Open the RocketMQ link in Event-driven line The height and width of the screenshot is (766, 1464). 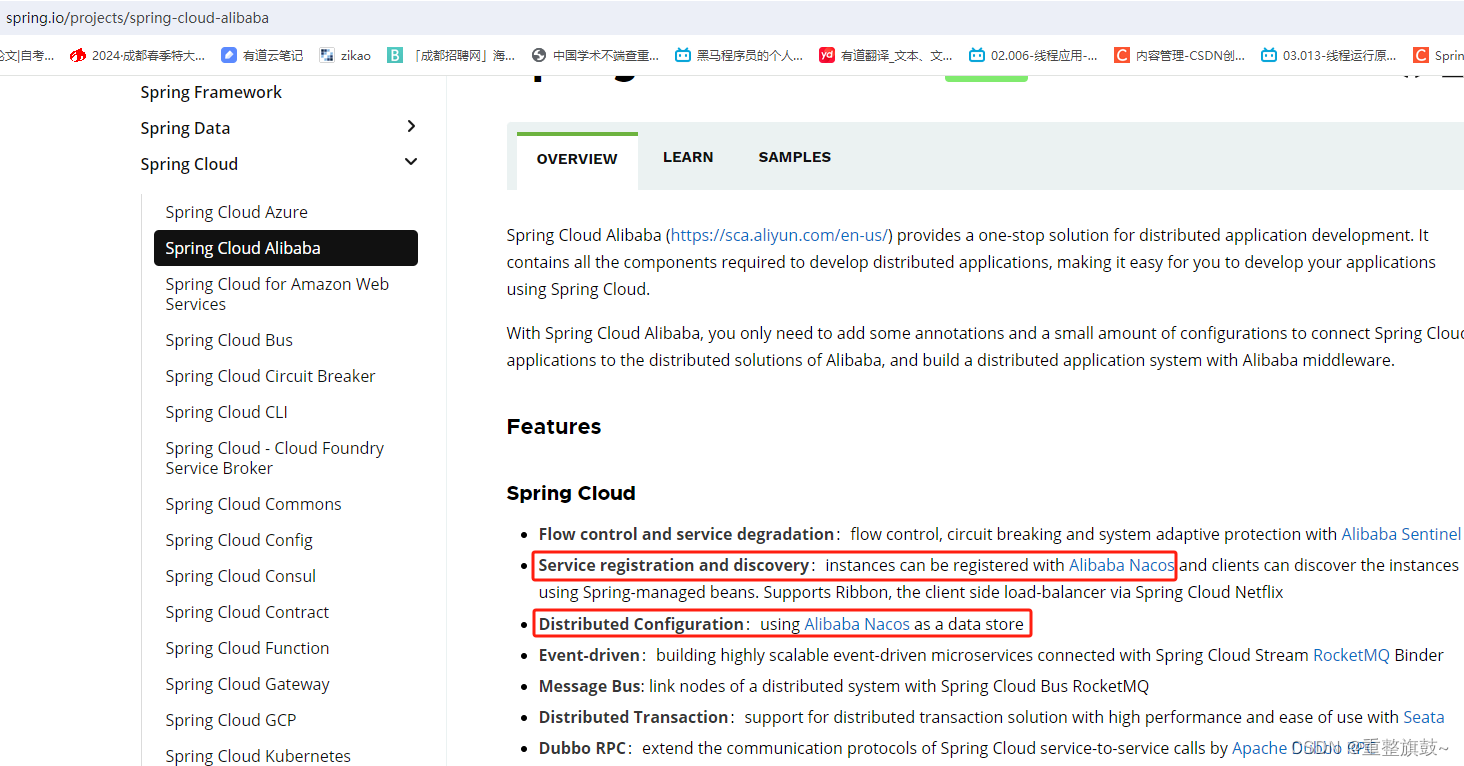click(x=1351, y=655)
